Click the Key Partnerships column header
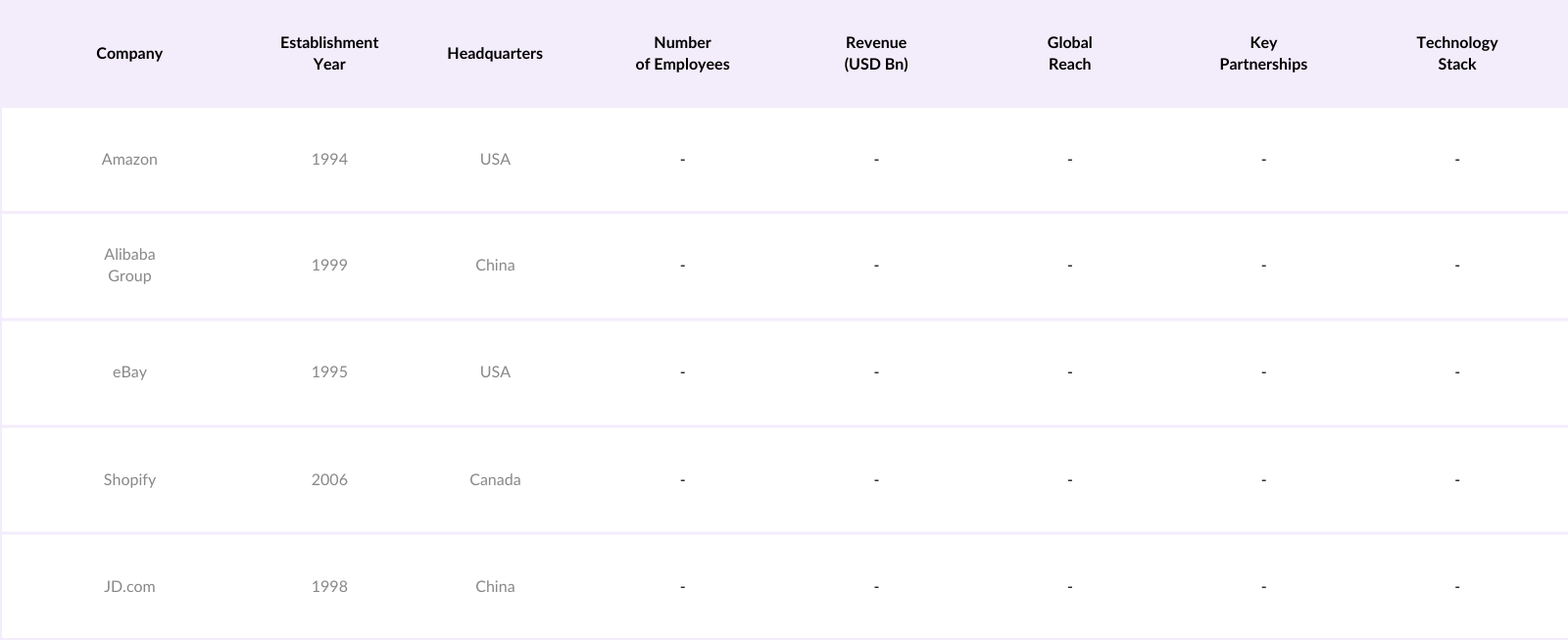The width and height of the screenshot is (1568, 640). [x=1263, y=54]
